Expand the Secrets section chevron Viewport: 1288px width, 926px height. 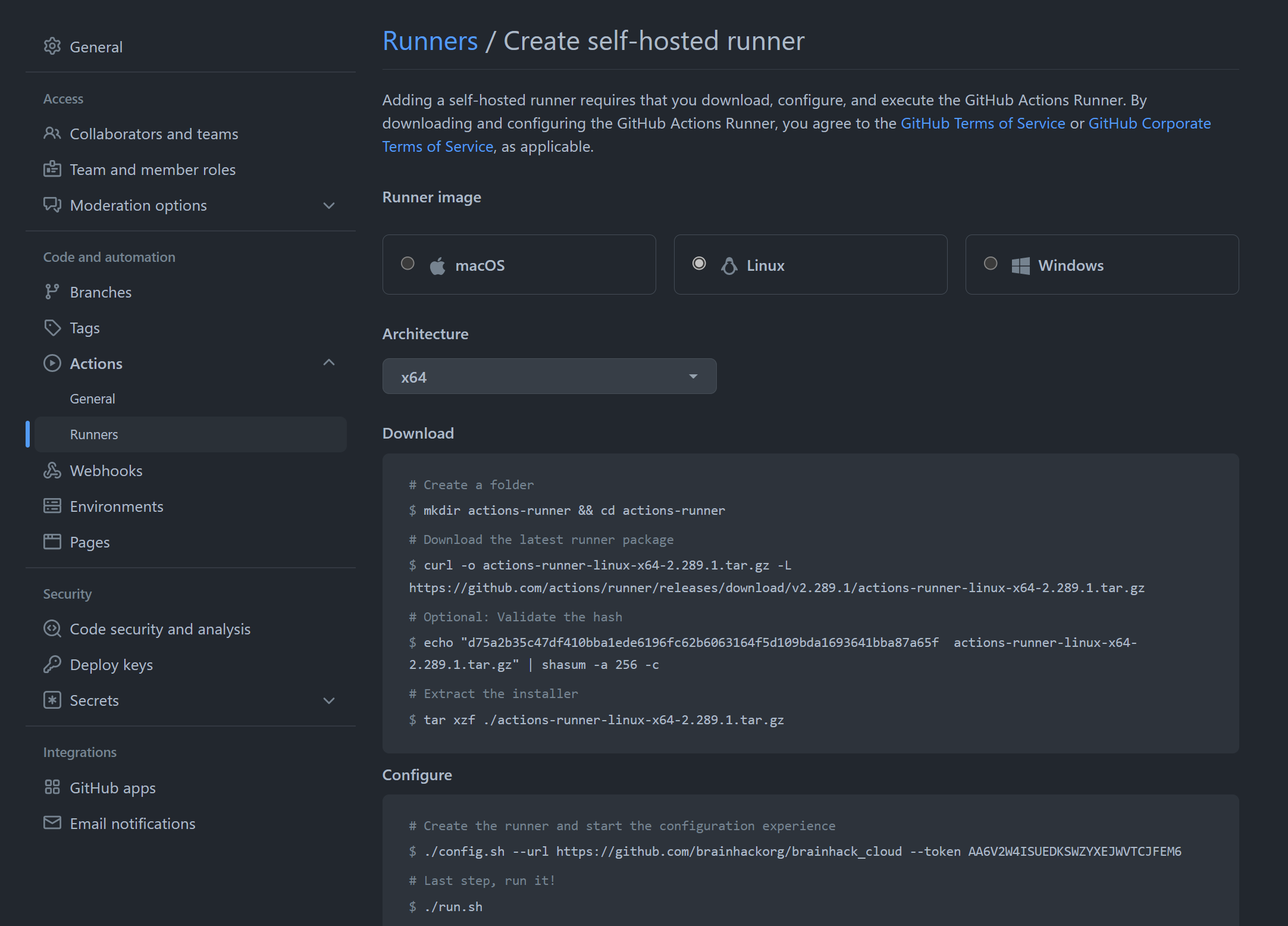click(329, 700)
